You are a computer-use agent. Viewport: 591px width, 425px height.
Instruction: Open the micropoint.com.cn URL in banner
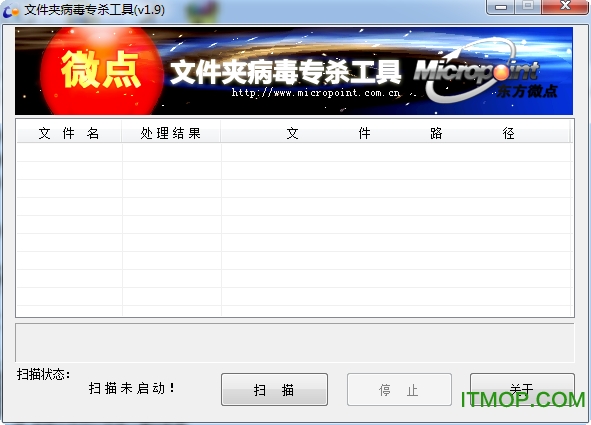pos(315,93)
